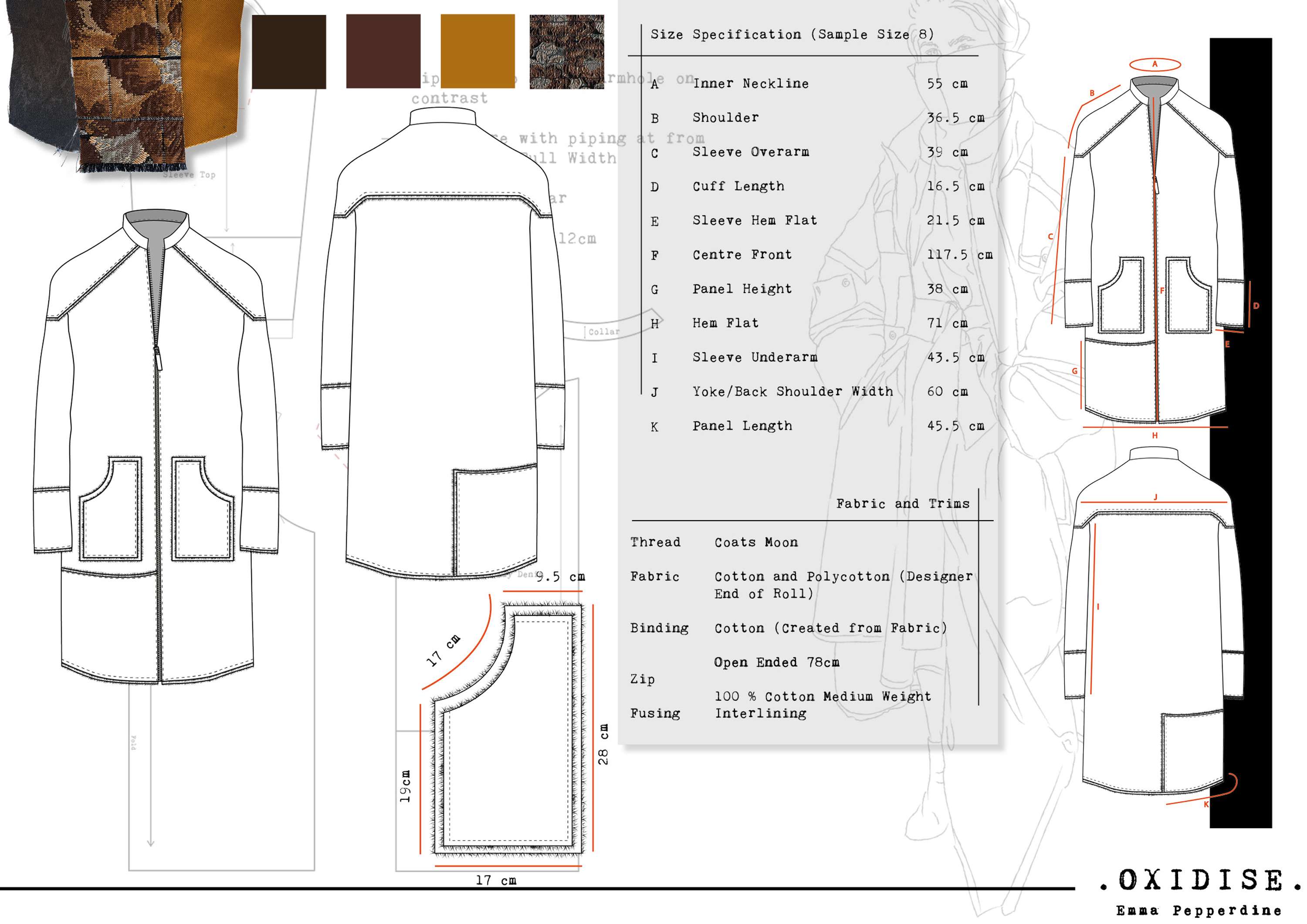Viewport: 1307px width, 924px height.
Task: Click the red 'D' cuff marker
Action: pyautogui.click(x=1256, y=306)
